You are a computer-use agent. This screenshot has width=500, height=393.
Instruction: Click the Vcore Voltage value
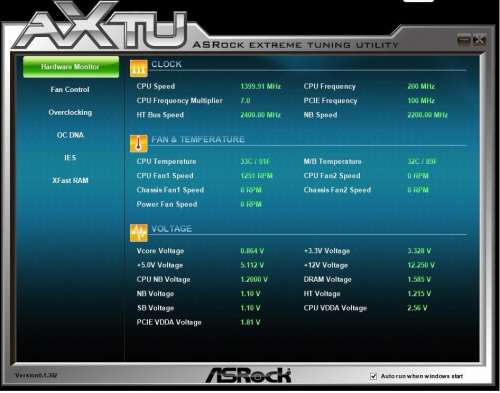[x=252, y=251]
